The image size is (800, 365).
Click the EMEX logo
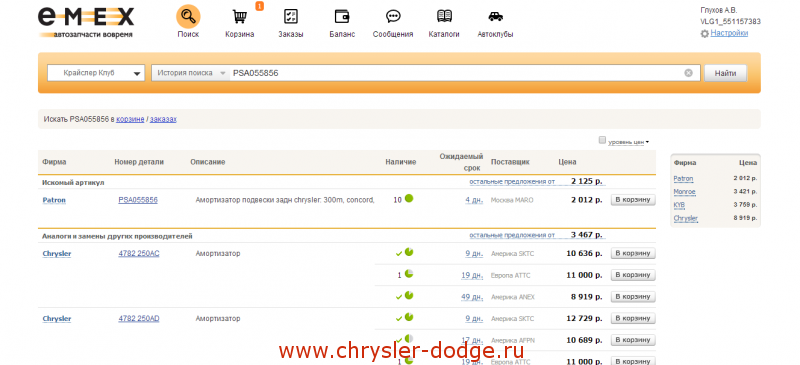86,22
